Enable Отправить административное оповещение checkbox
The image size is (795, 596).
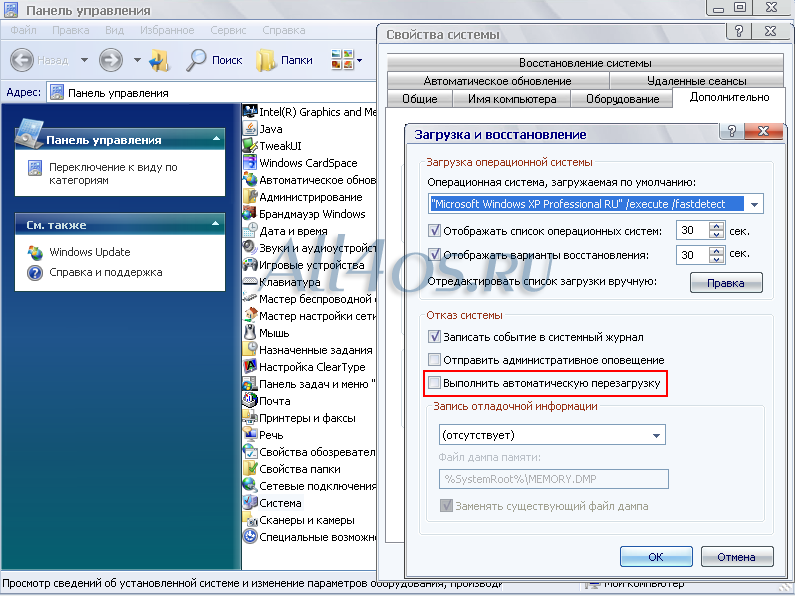click(434, 360)
